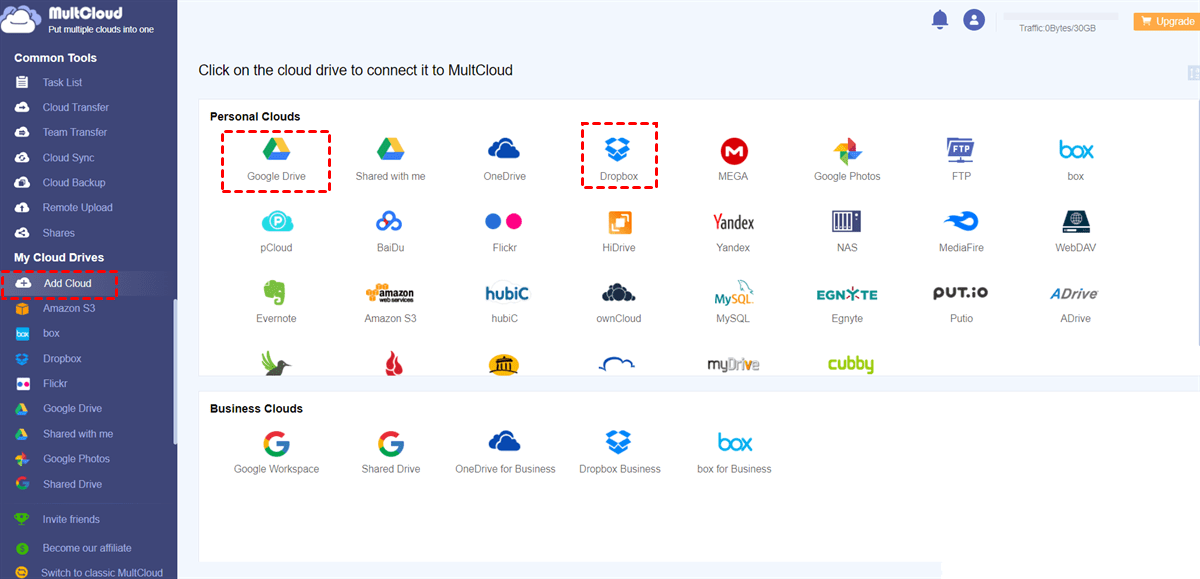Add Flickr from Personal Clouds grid
The image size is (1200, 579).
[x=504, y=231]
